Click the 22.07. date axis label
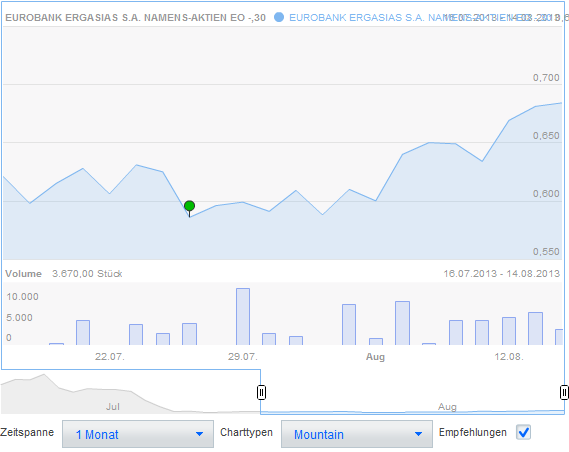Viewport: 569px width, 452px height. point(110,357)
